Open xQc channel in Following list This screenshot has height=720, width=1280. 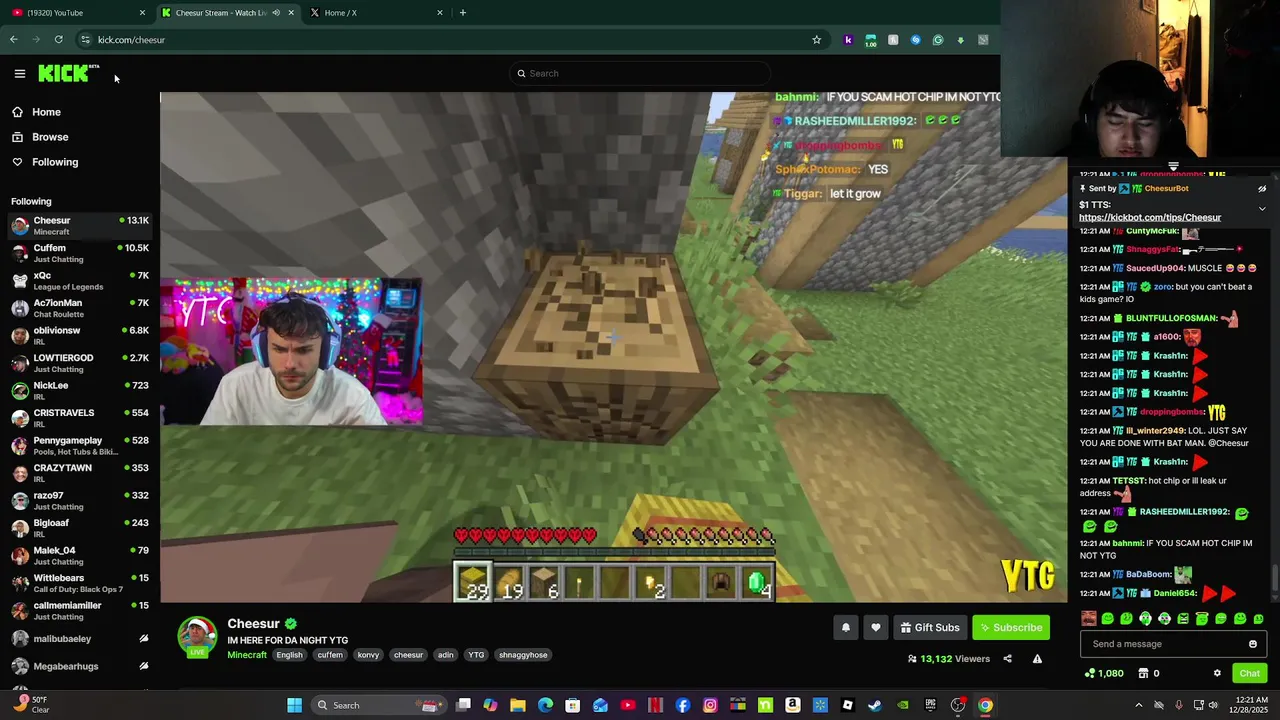[80, 281]
